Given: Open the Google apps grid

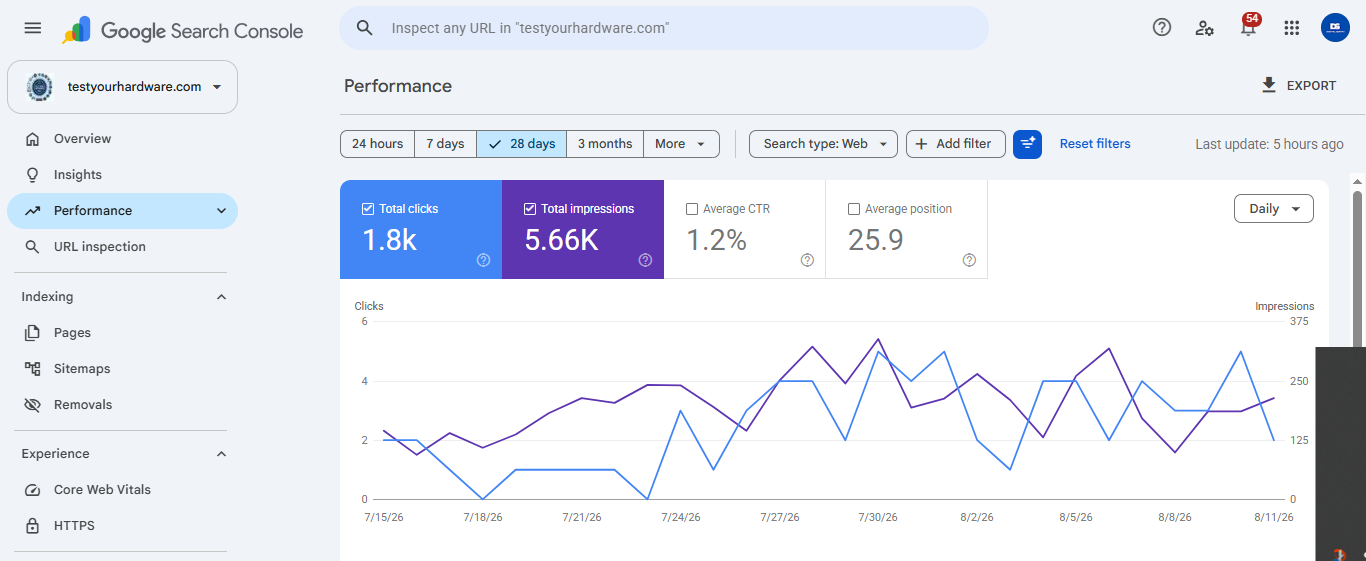Looking at the screenshot, I should coord(1292,28).
